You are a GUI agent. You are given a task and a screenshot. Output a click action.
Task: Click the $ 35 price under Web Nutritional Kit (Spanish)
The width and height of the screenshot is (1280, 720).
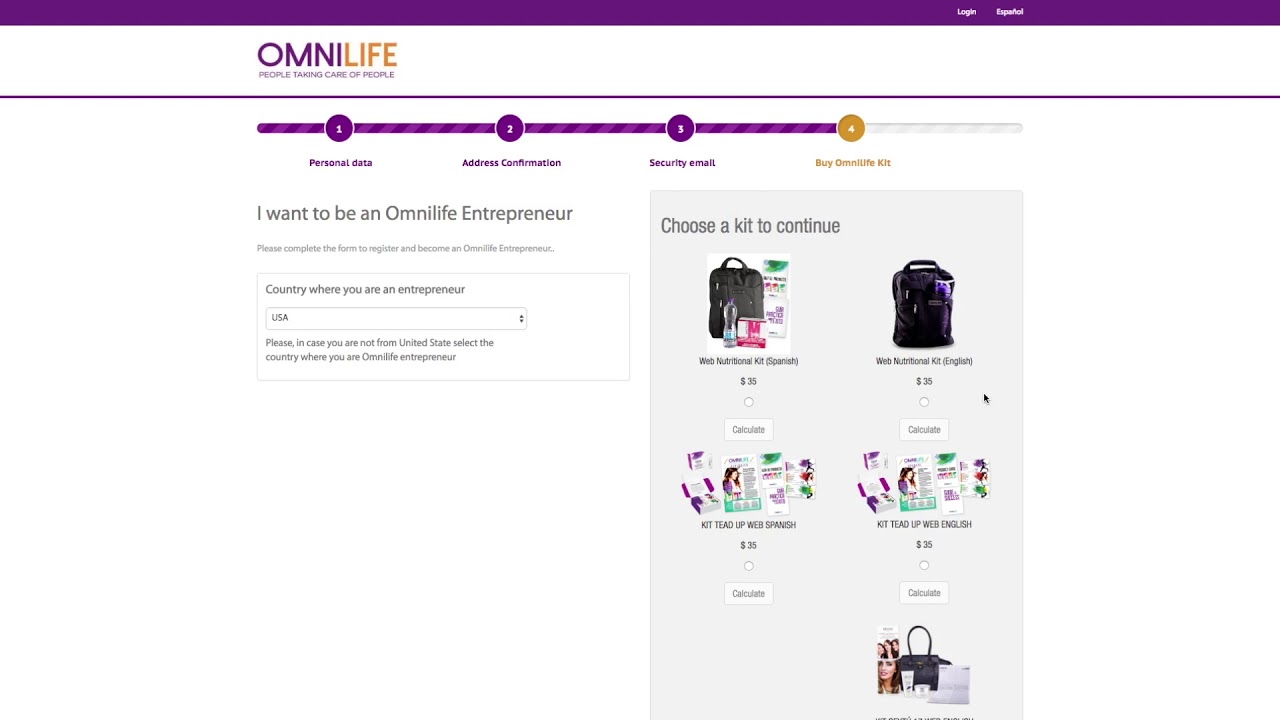coord(749,381)
